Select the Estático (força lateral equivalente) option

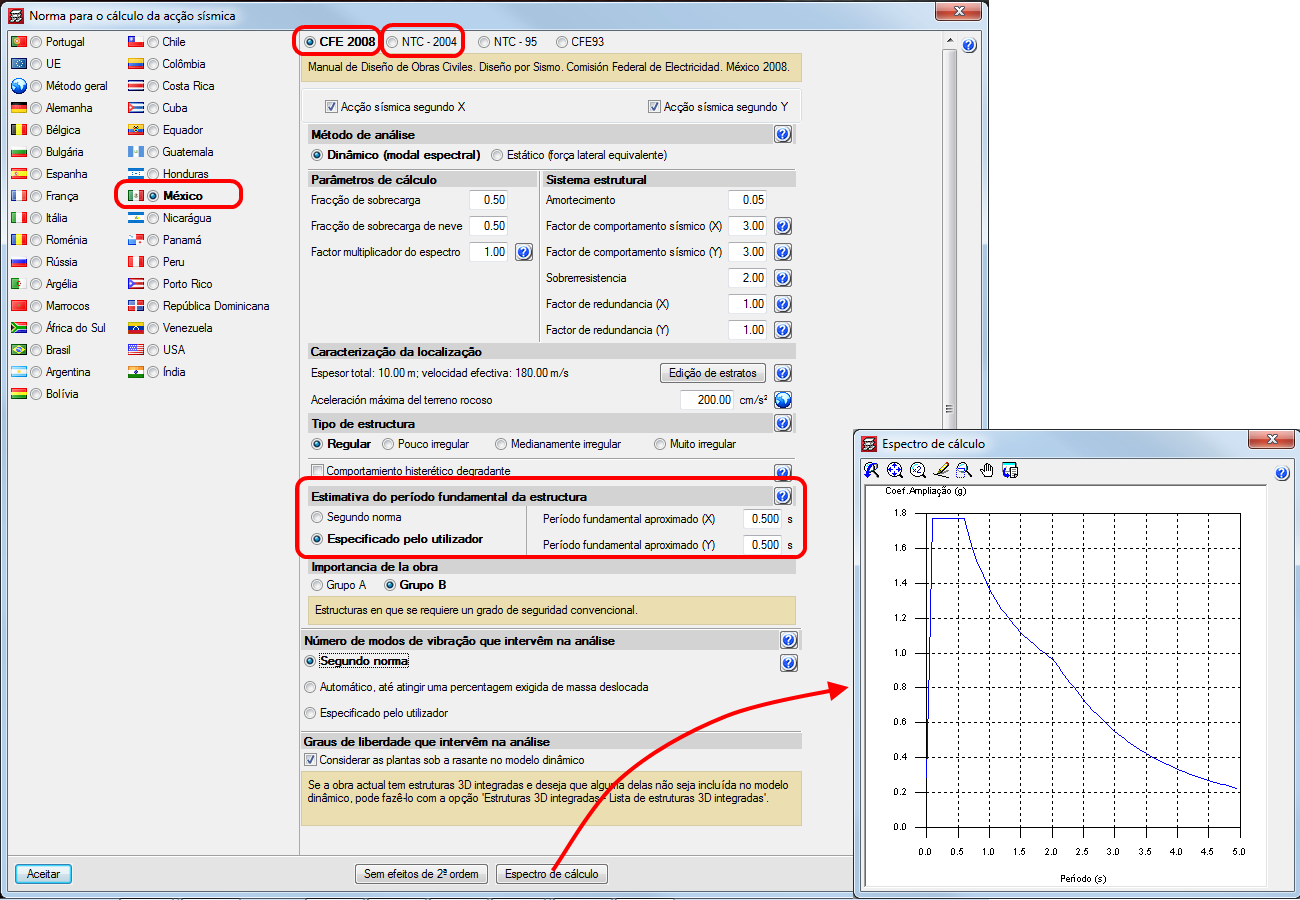(498, 155)
